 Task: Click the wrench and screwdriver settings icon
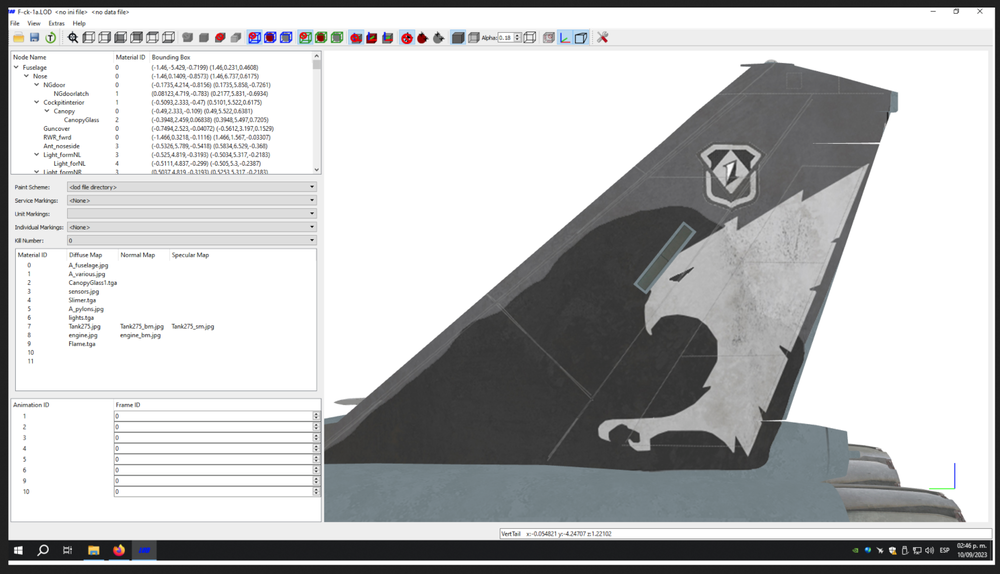click(602, 38)
